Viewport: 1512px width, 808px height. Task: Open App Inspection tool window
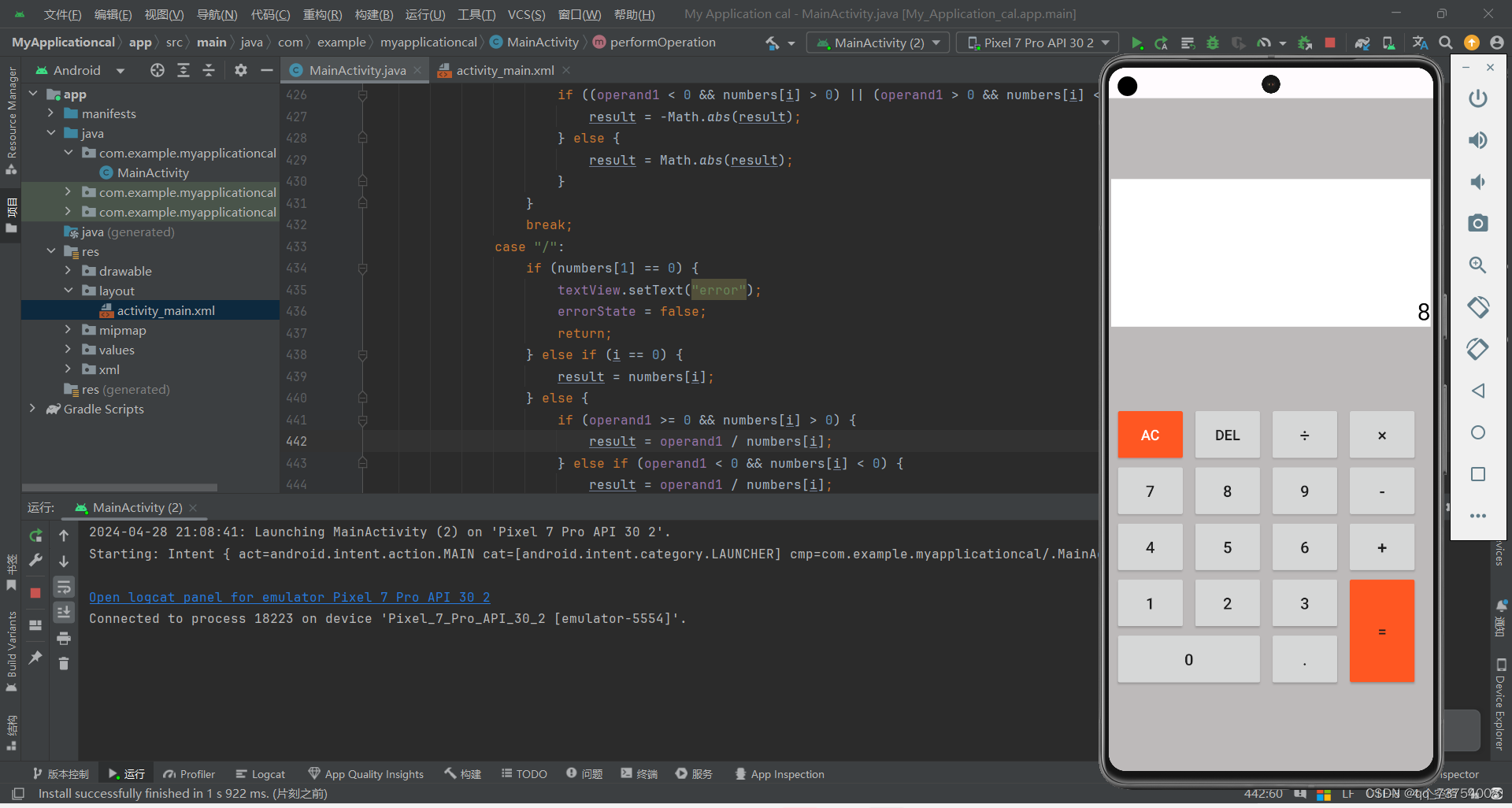(779, 774)
